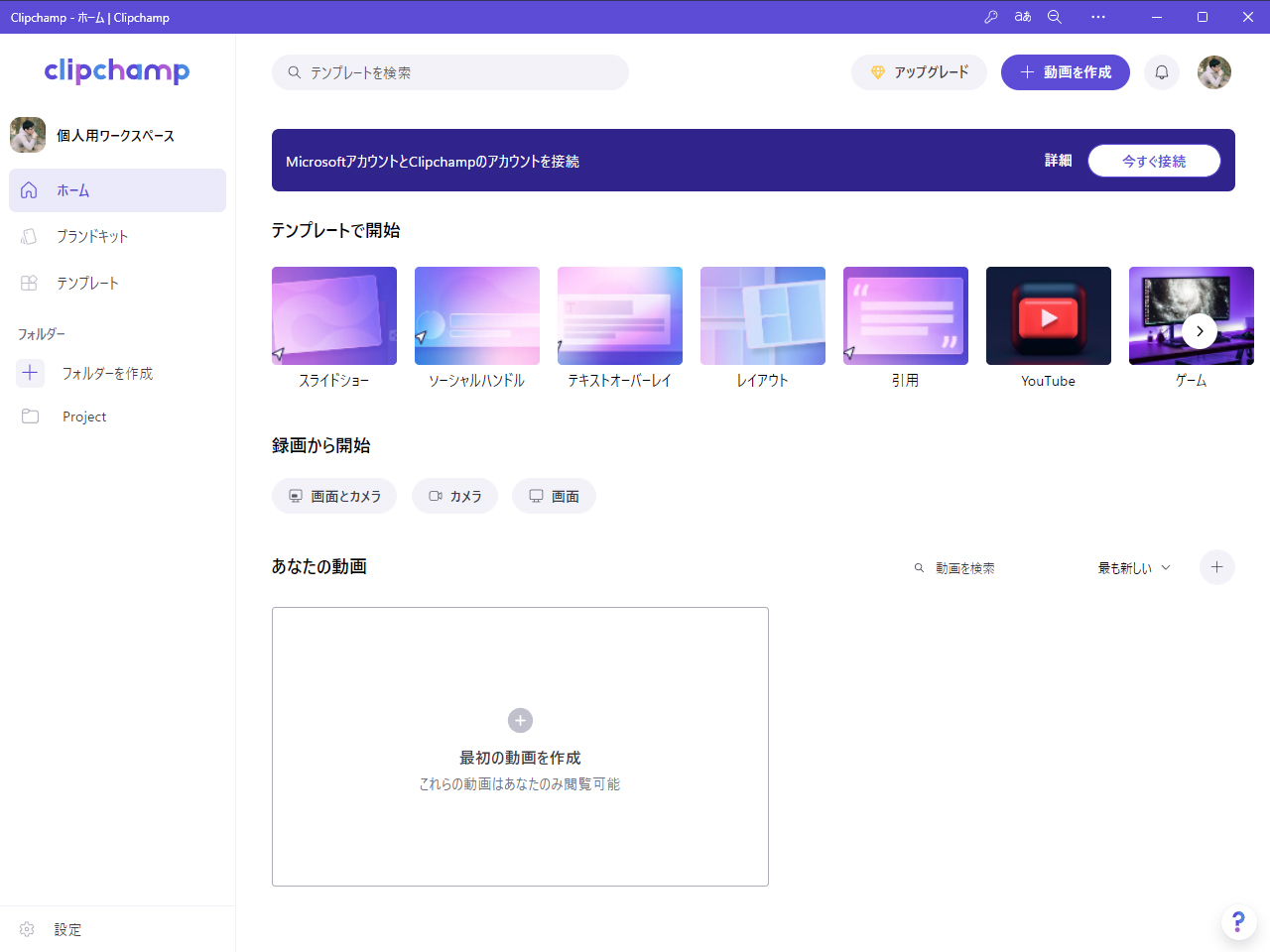Viewport: 1270px width, 952px height.
Task: Open notifications via the bell icon
Action: tap(1161, 71)
